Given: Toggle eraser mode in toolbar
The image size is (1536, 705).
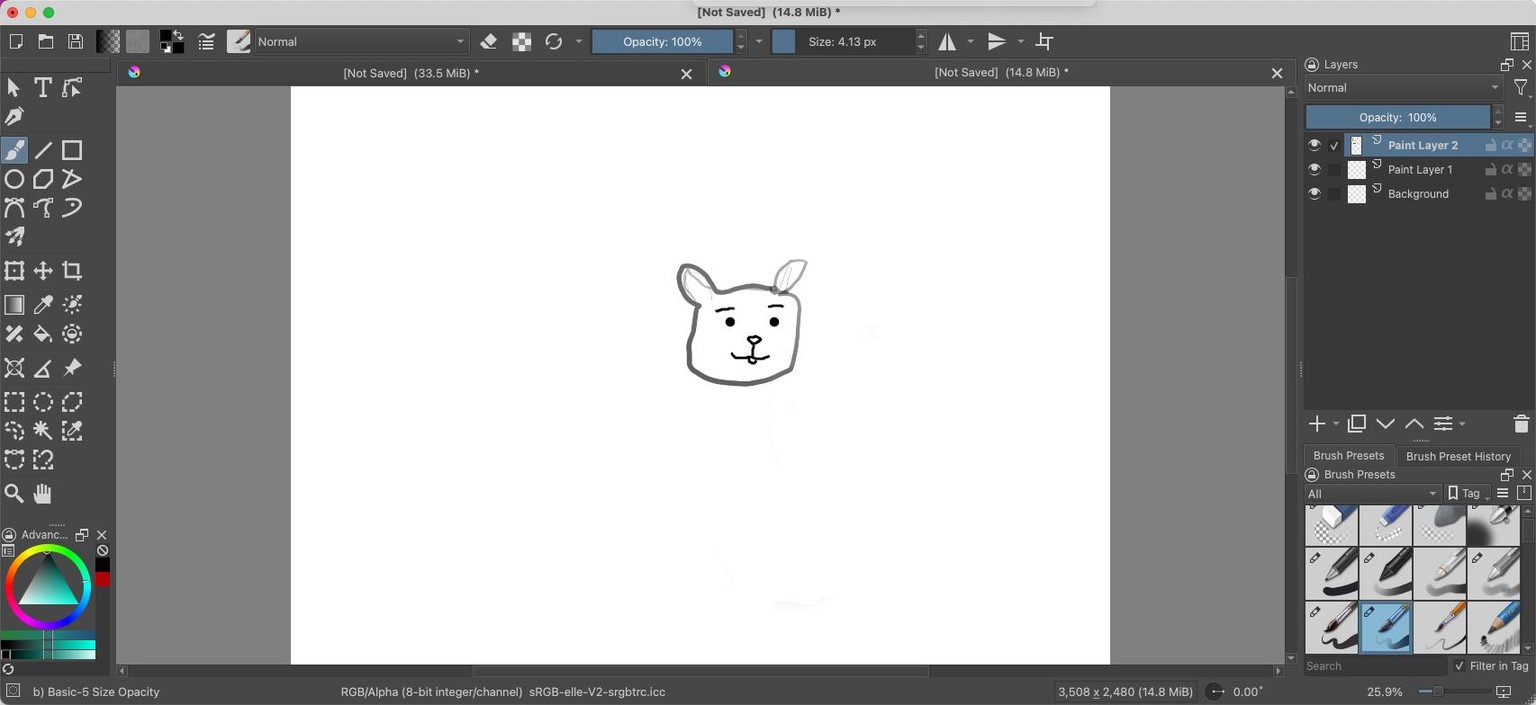Looking at the screenshot, I should click(489, 42).
